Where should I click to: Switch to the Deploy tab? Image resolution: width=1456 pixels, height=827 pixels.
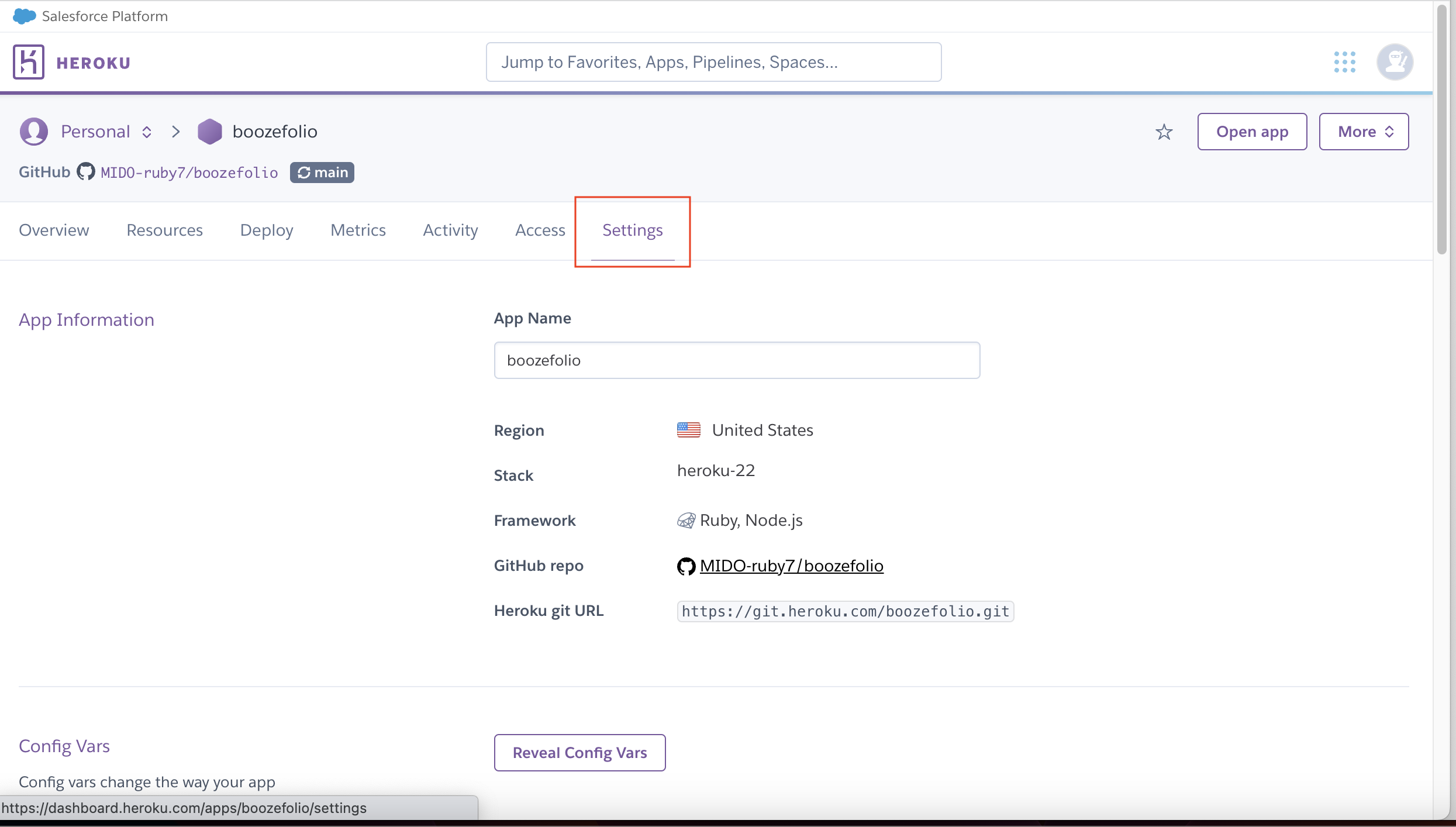pyautogui.click(x=267, y=230)
